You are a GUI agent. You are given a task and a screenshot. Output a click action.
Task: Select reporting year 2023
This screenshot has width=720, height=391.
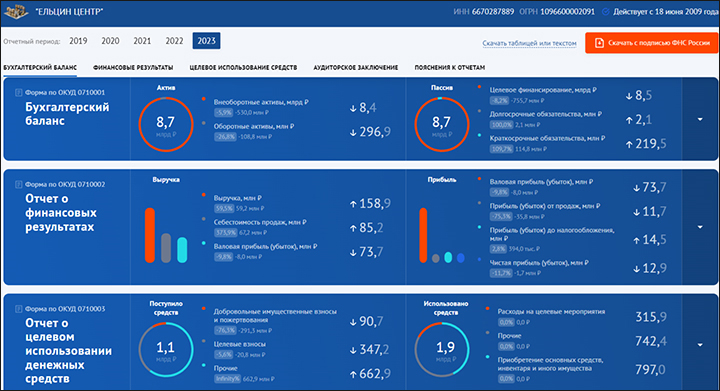click(x=206, y=41)
